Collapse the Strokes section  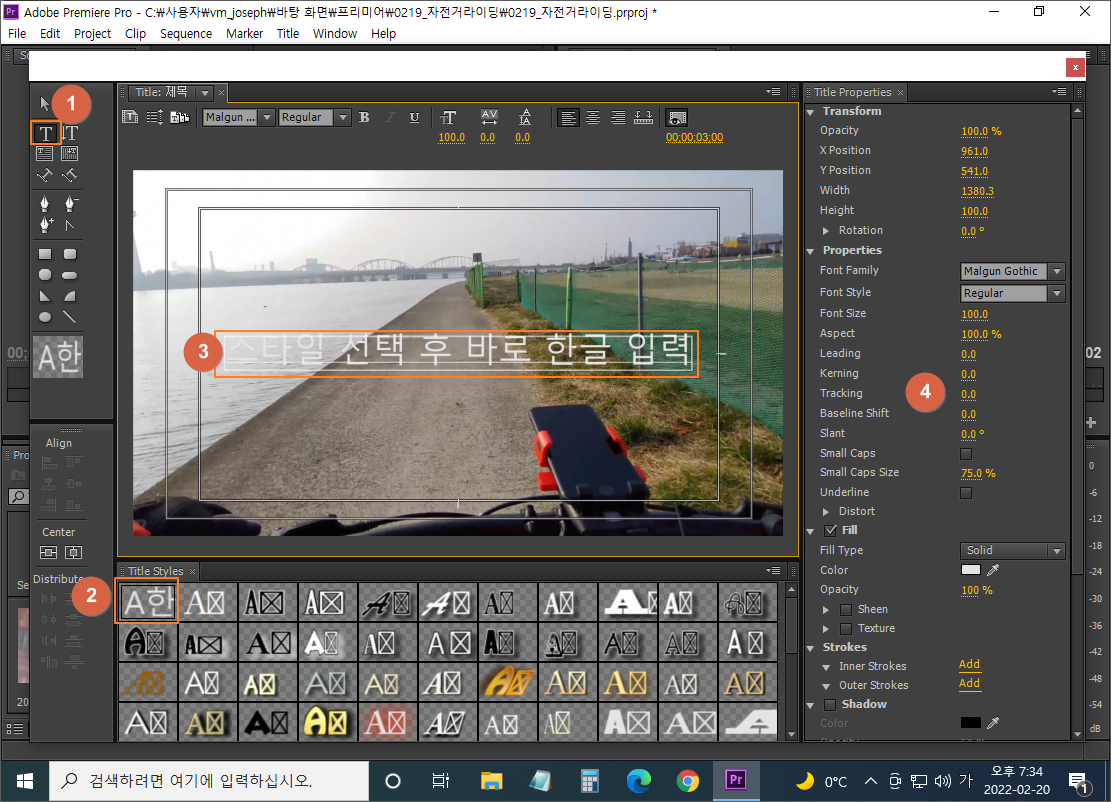tap(811, 648)
